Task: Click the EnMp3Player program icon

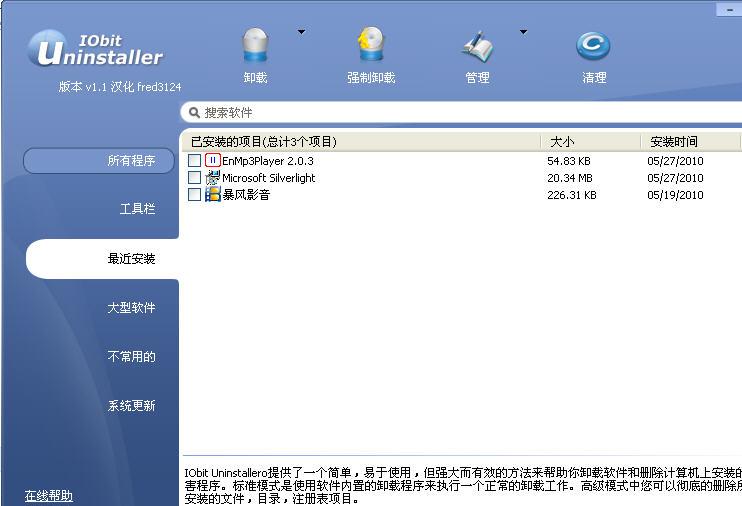Action: click(x=212, y=160)
